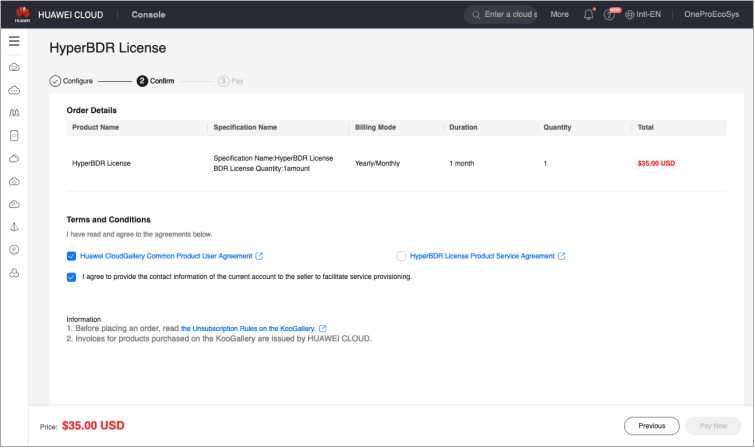Uncheck Huawei CloudGallery Common Product User Agreement

[71, 256]
